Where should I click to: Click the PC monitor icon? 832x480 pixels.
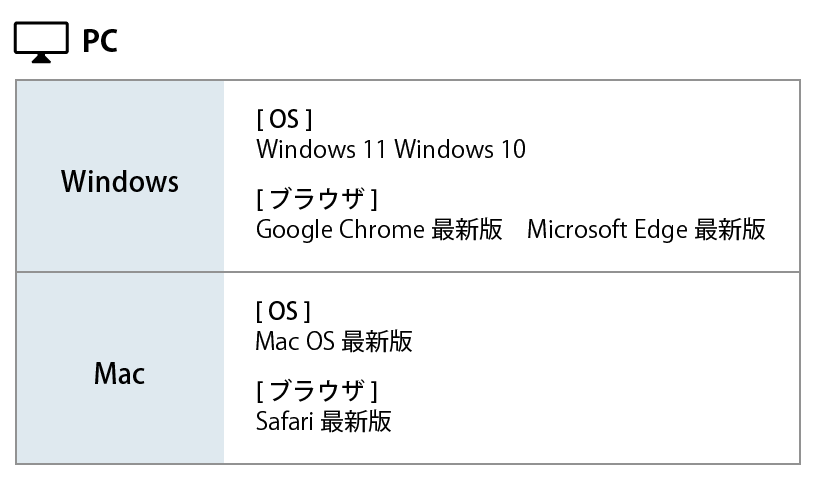41,42
